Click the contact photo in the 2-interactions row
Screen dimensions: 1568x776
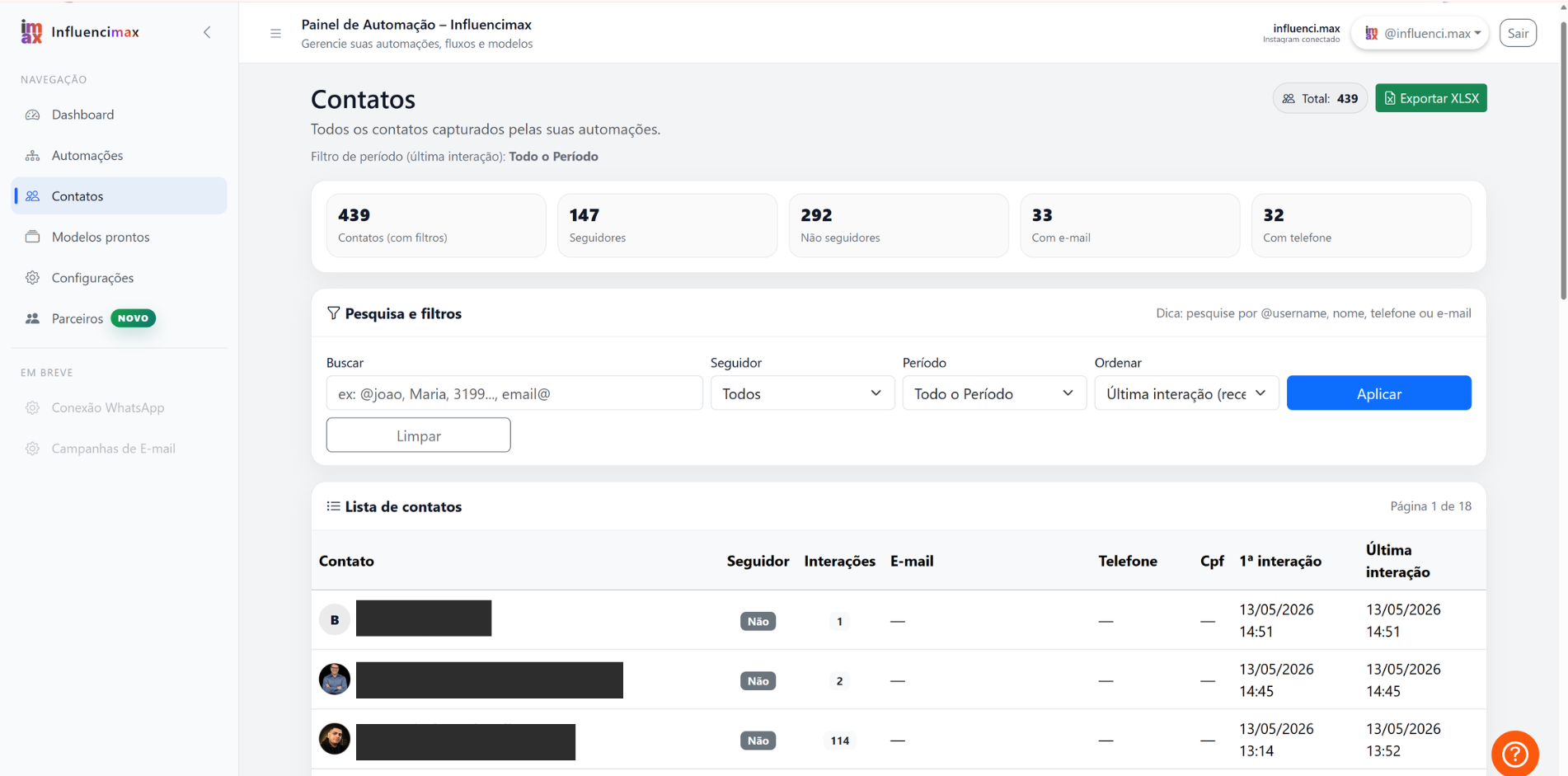pyautogui.click(x=335, y=680)
